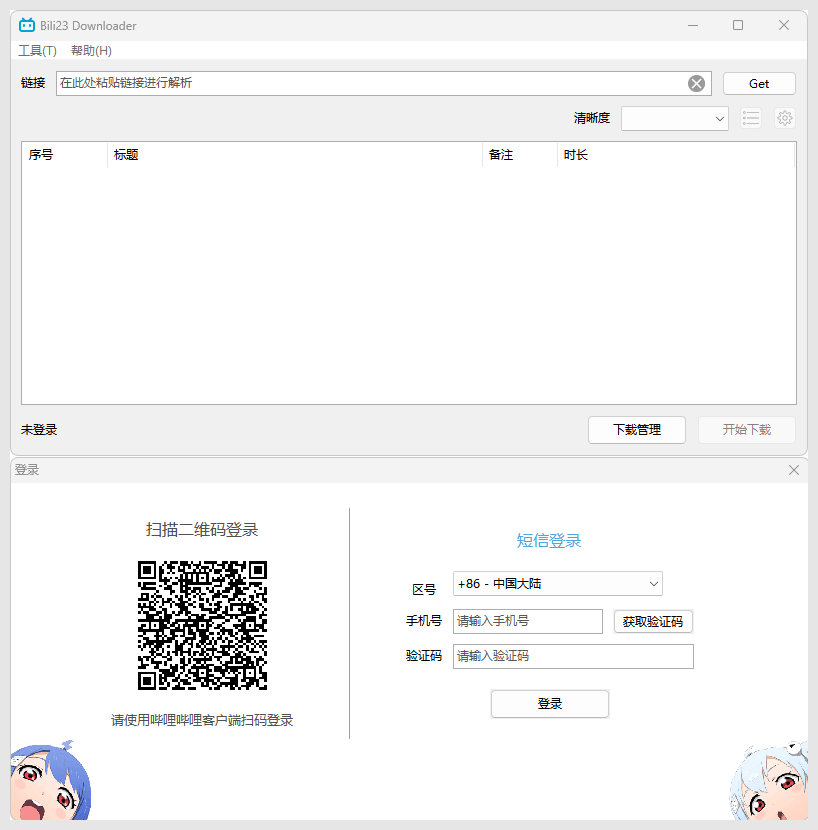Open the 帮助(H) menu
This screenshot has height=830, width=818.
tap(92, 51)
